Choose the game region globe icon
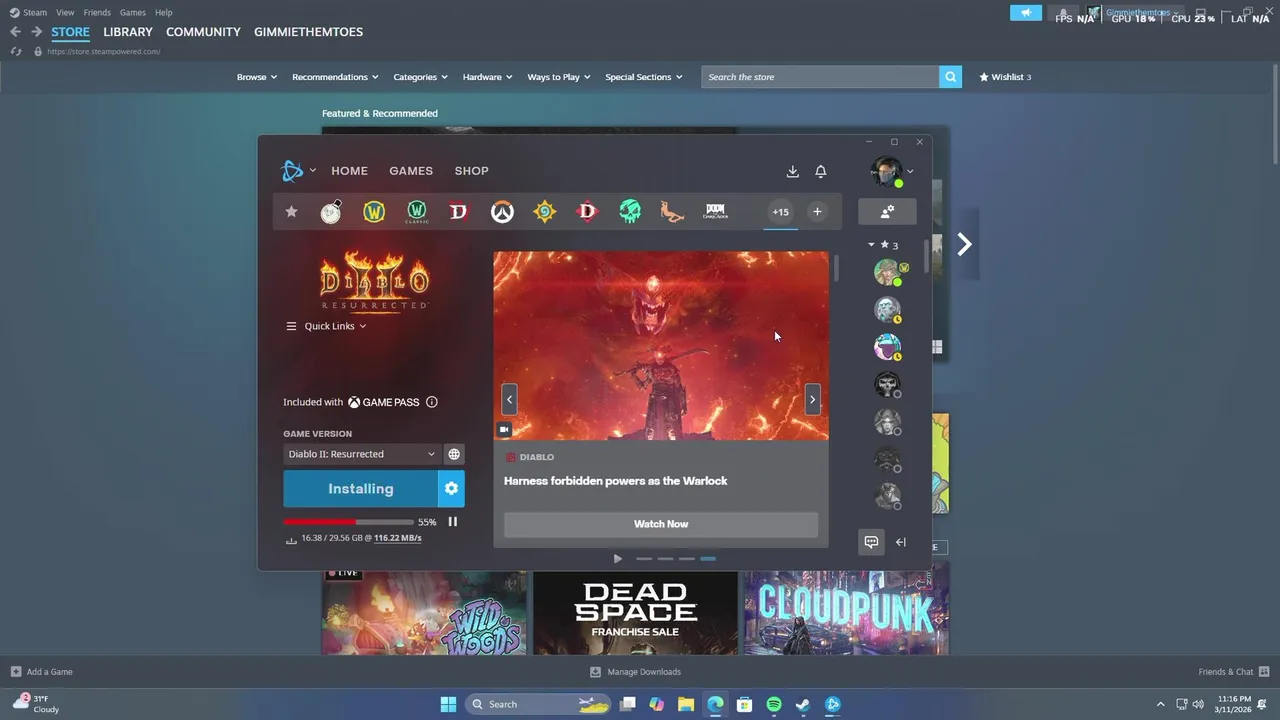This screenshot has width=1280, height=720. 454,454
